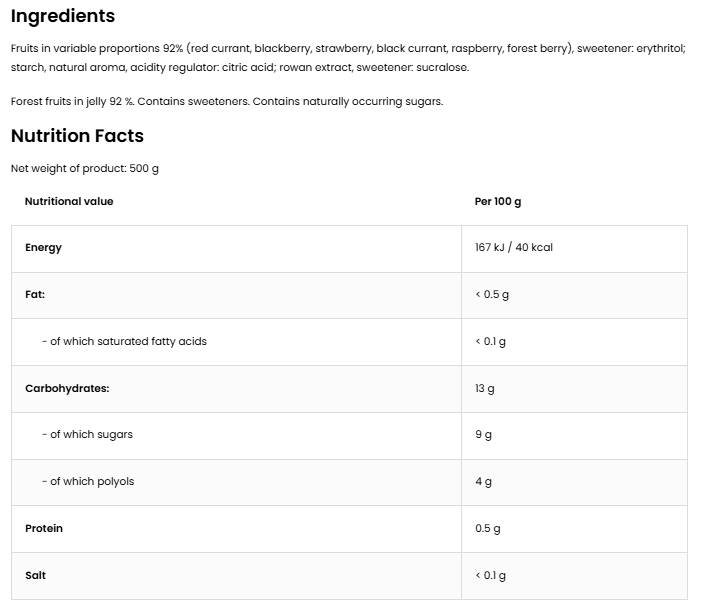Select the Protein row label
This screenshot has width=701, height=611.
pyautogui.click(x=44, y=528)
